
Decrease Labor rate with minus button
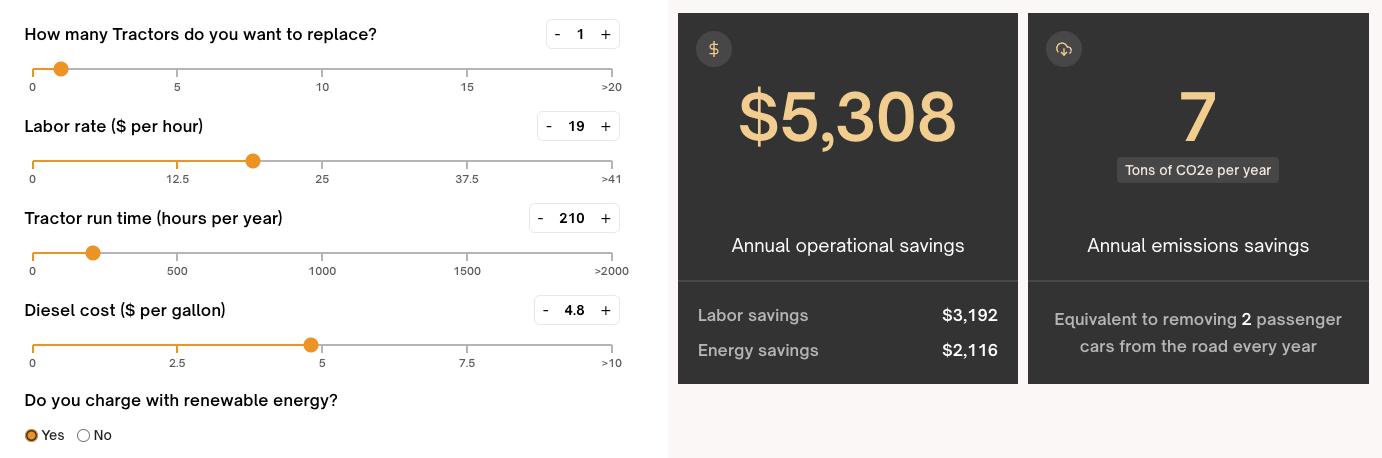click(549, 126)
